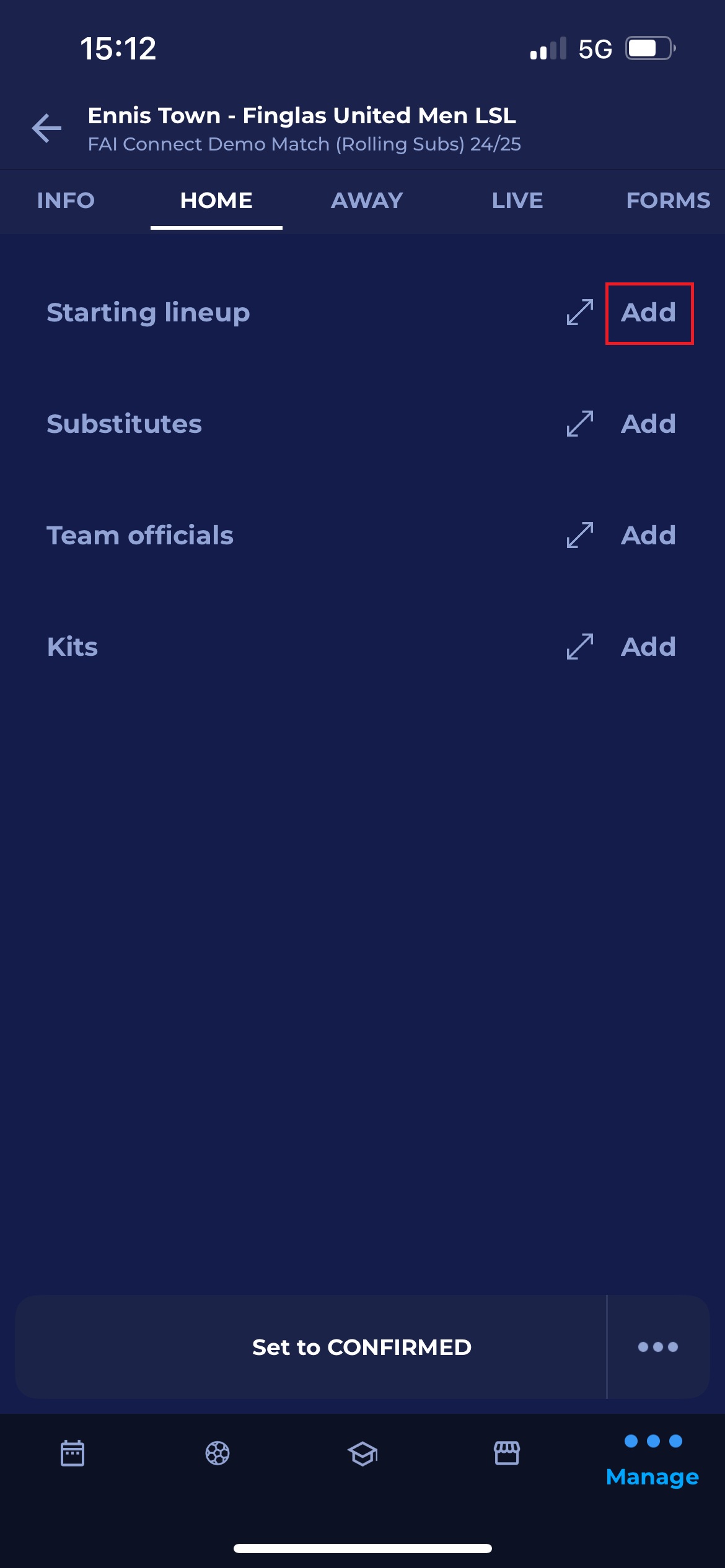The width and height of the screenshot is (725, 1568).
Task: Expand the Kits section
Action: tap(580, 647)
